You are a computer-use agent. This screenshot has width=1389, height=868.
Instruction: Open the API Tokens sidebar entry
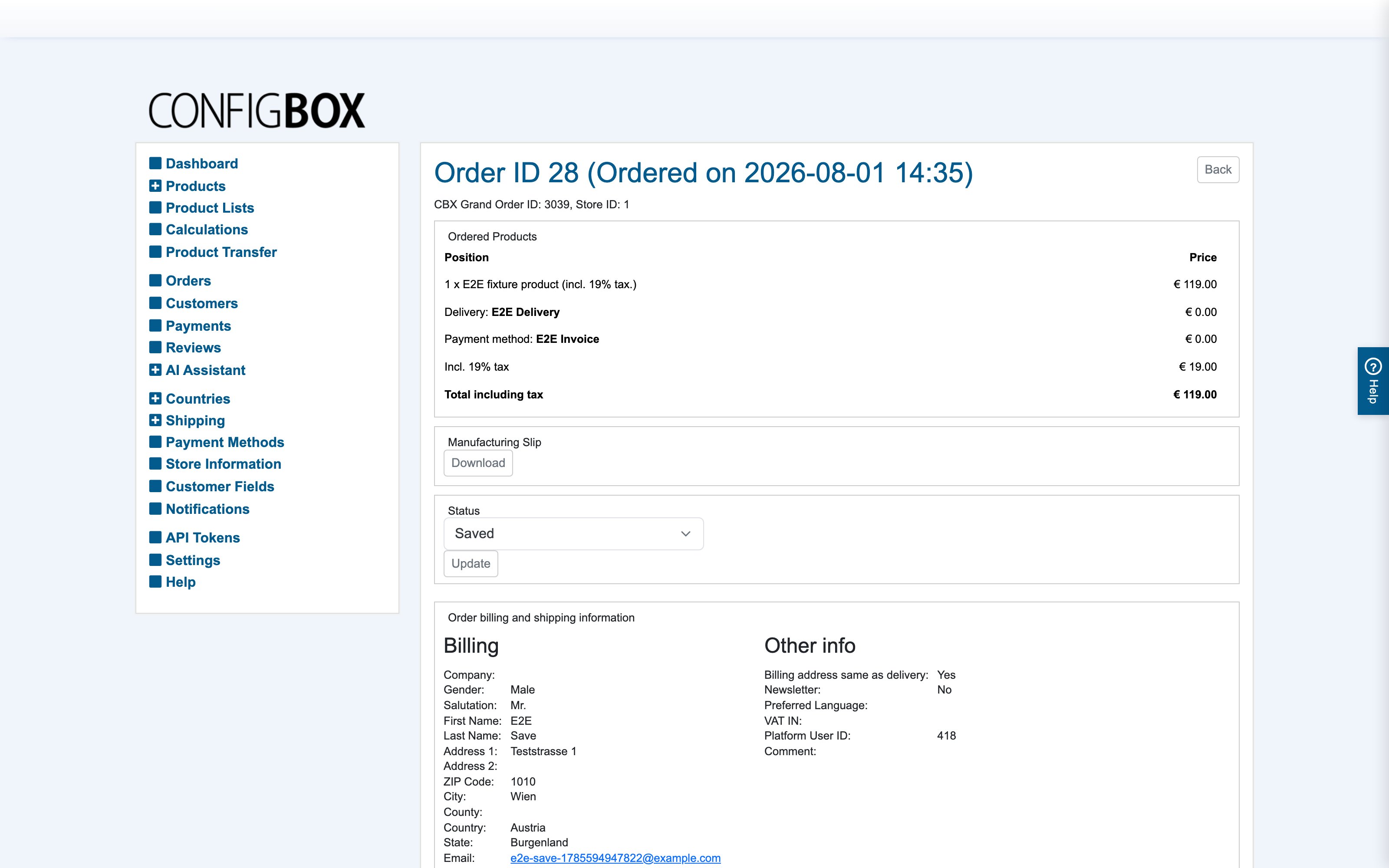tap(203, 537)
